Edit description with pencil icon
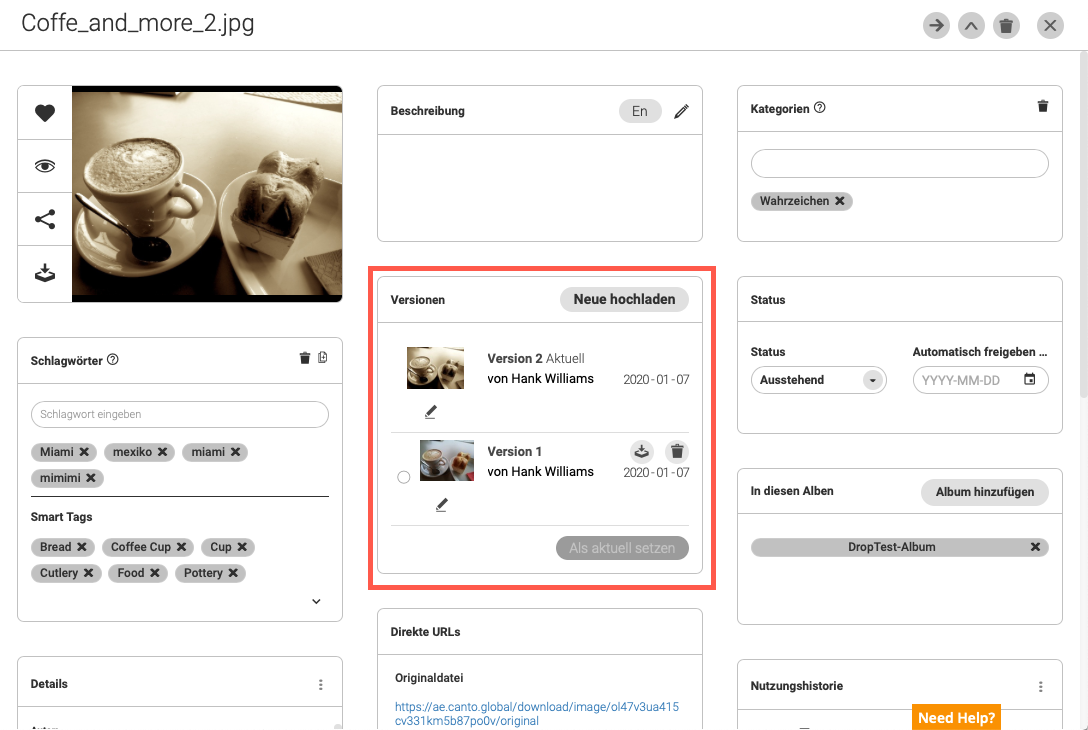Screen dimensions: 1088x730 pyautogui.click(x=681, y=111)
